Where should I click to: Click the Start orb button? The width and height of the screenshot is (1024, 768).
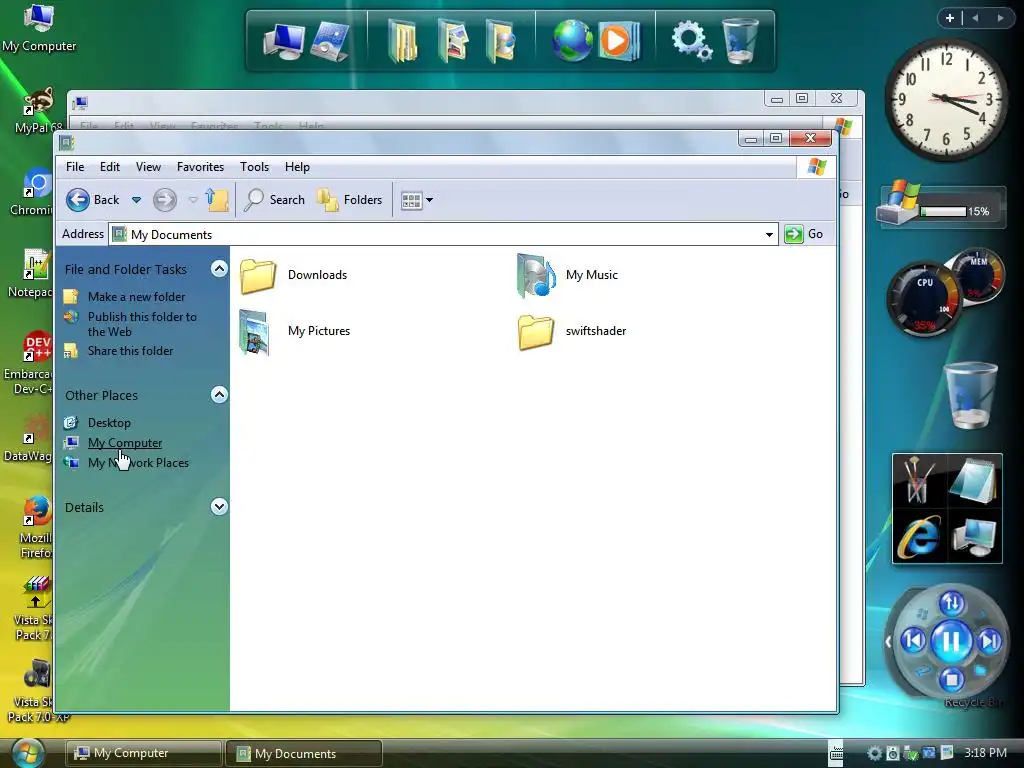tap(27, 753)
